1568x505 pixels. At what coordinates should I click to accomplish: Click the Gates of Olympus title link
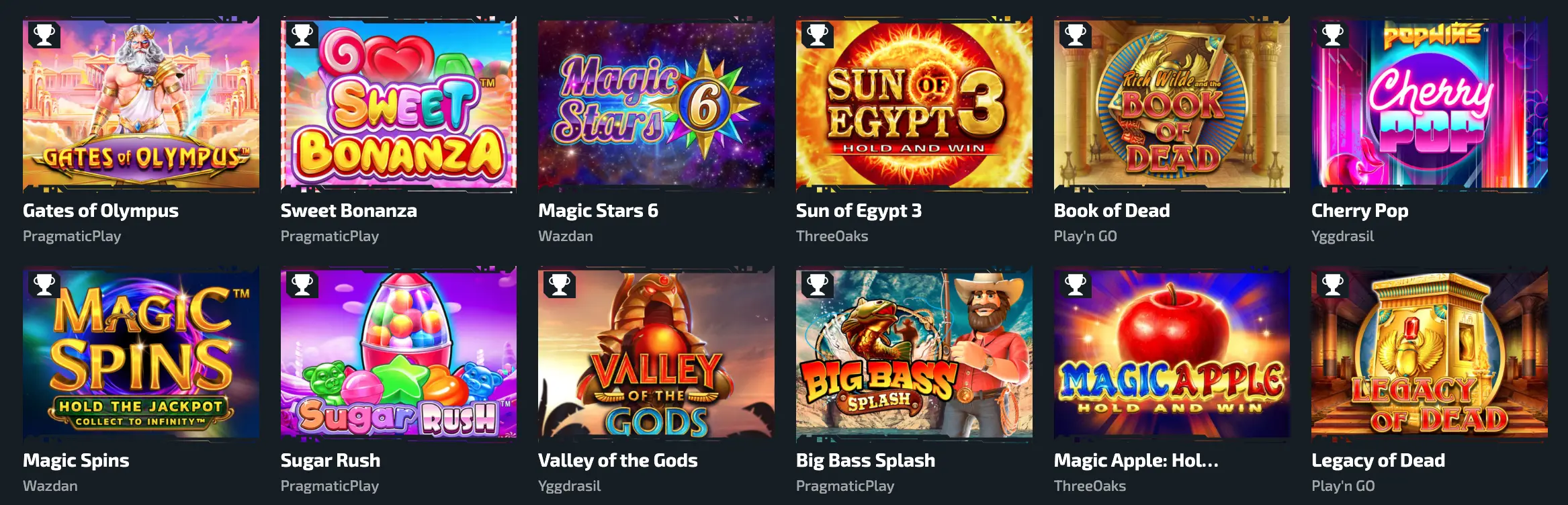[101, 211]
